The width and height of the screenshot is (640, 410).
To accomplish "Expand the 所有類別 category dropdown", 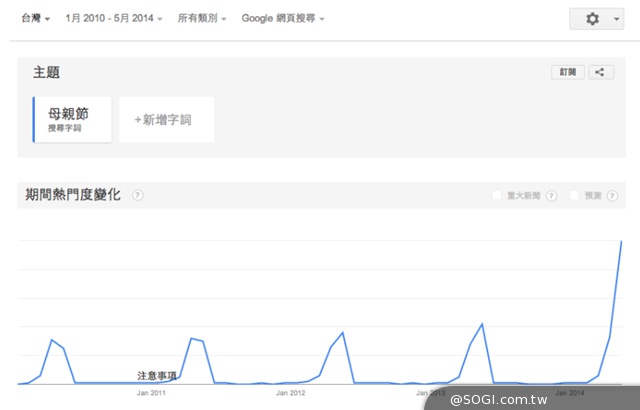I will coord(202,18).
